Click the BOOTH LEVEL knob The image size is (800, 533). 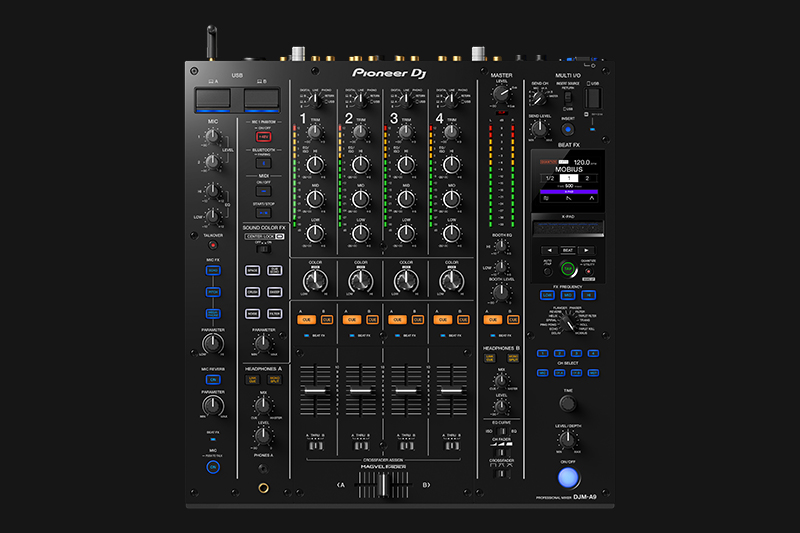click(501, 293)
